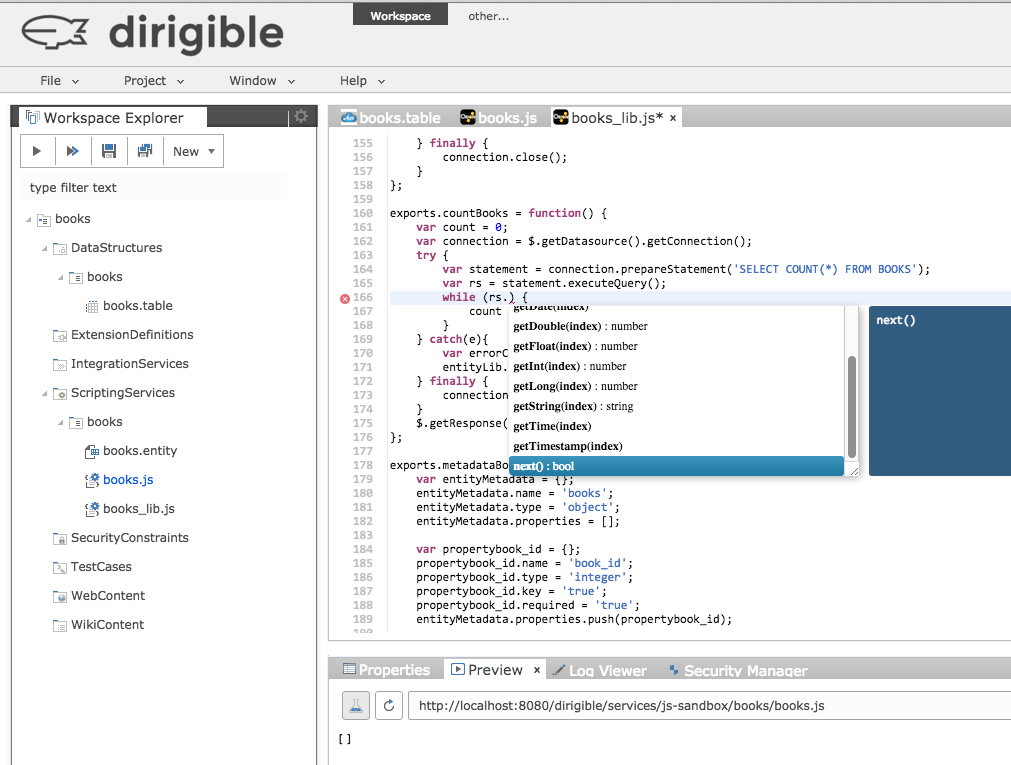Open the Security Manager tab
Image resolution: width=1011 pixels, height=765 pixels.
click(738, 671)
